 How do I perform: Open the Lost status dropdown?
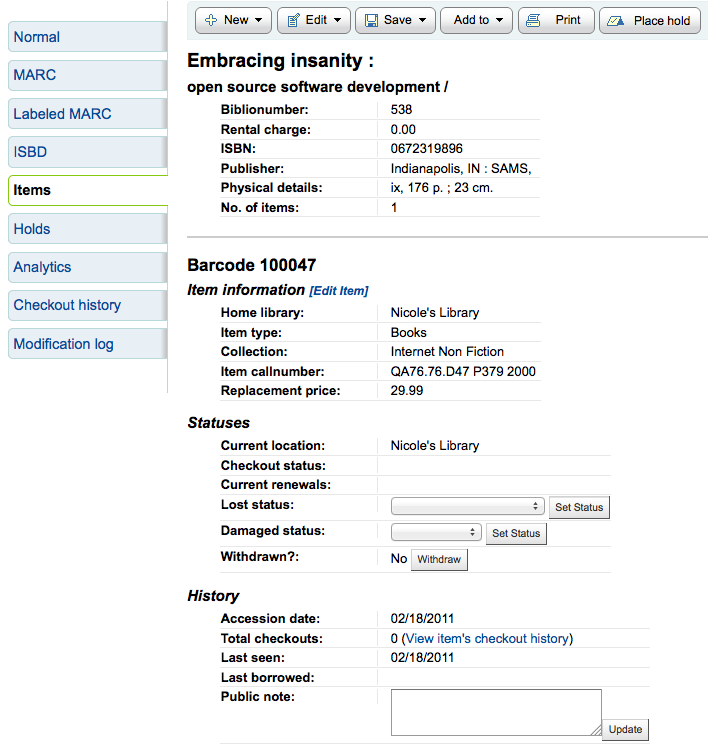[x=467, y=507]
